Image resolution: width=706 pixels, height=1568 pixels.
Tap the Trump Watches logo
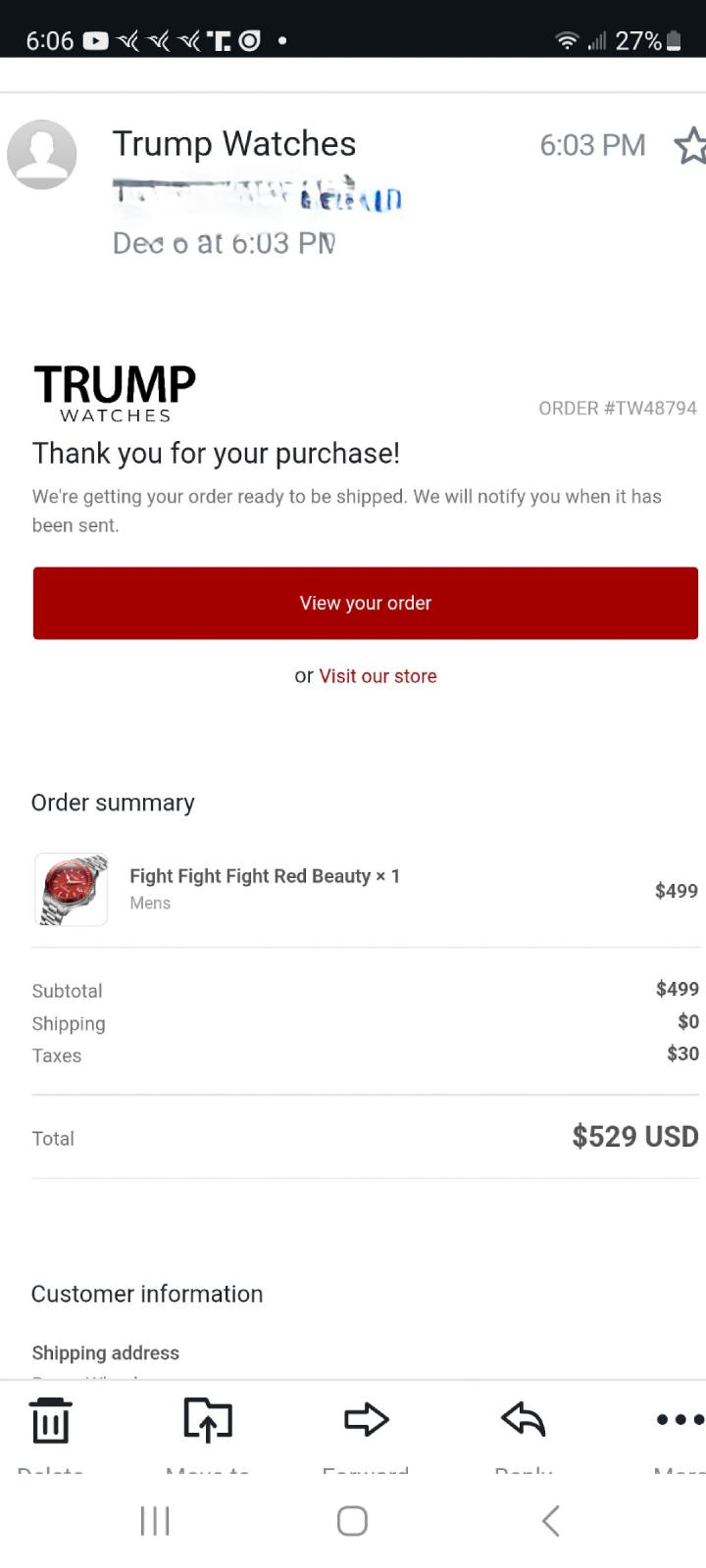coord(115,393)
